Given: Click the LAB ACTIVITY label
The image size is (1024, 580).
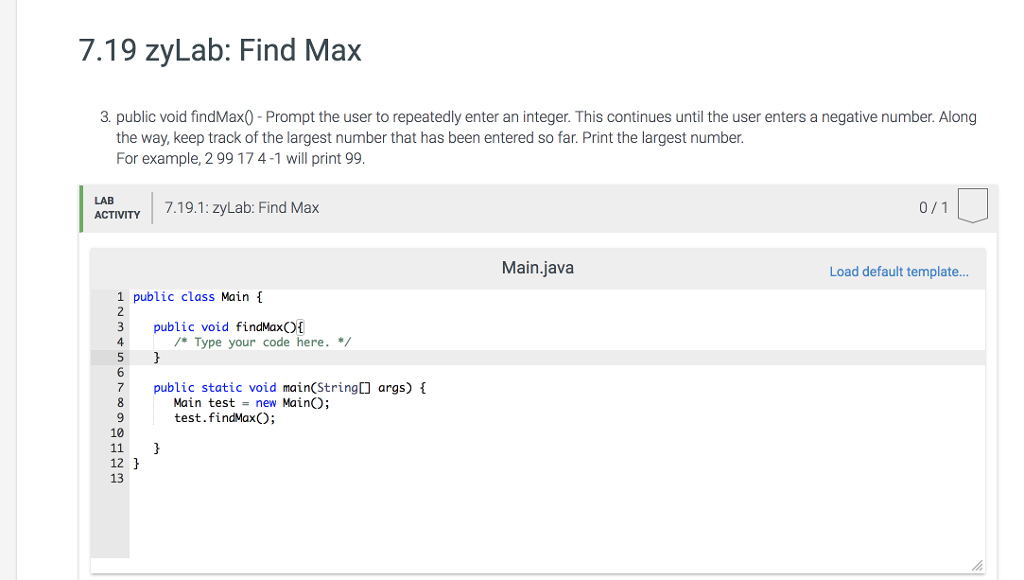Looking at the screenshot, I should coord(116,207).
